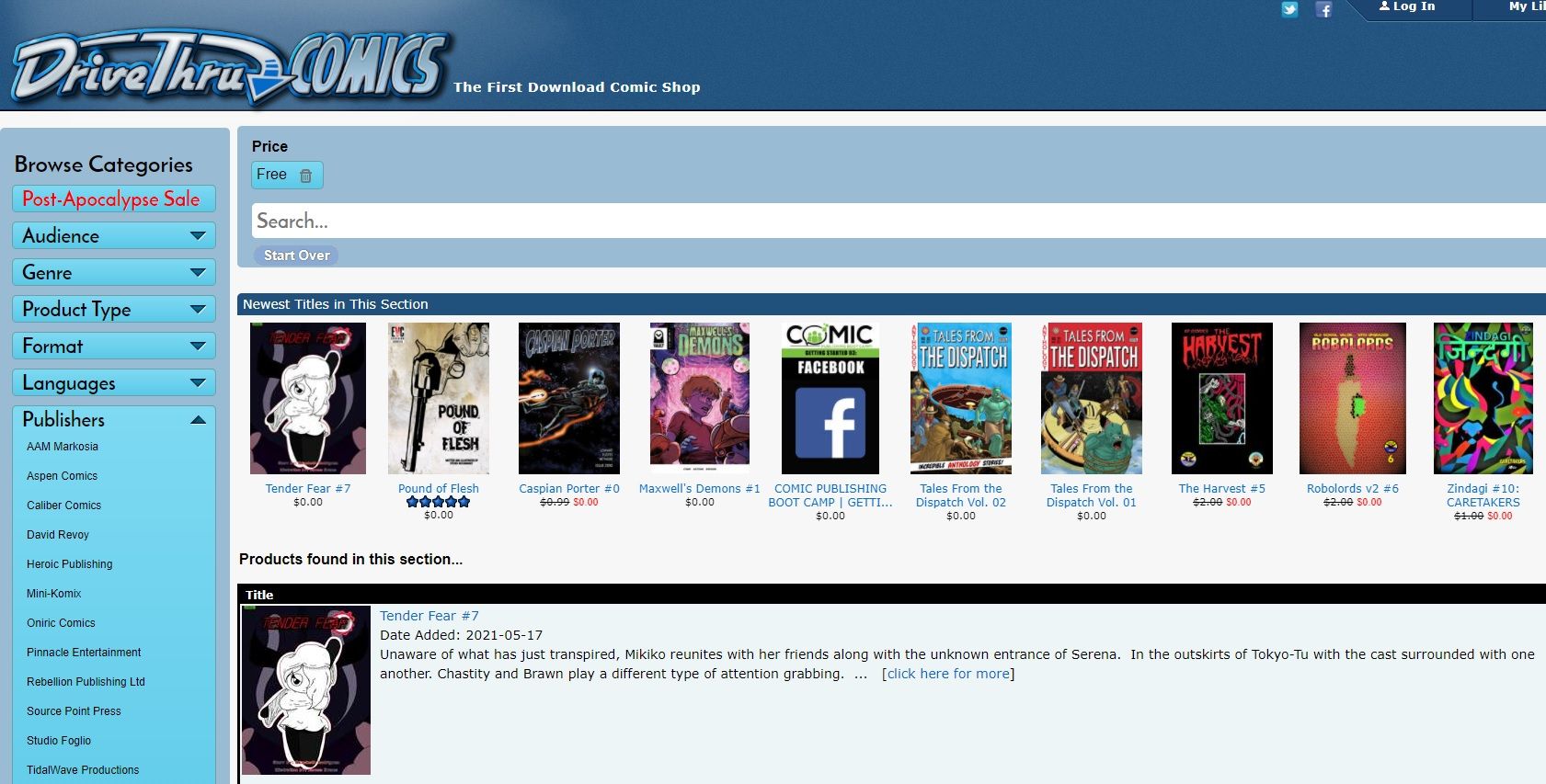Open Tender Fear #7 title in product list
Image resolution: width=1546 pixels, height=784 pixels.
429,616
